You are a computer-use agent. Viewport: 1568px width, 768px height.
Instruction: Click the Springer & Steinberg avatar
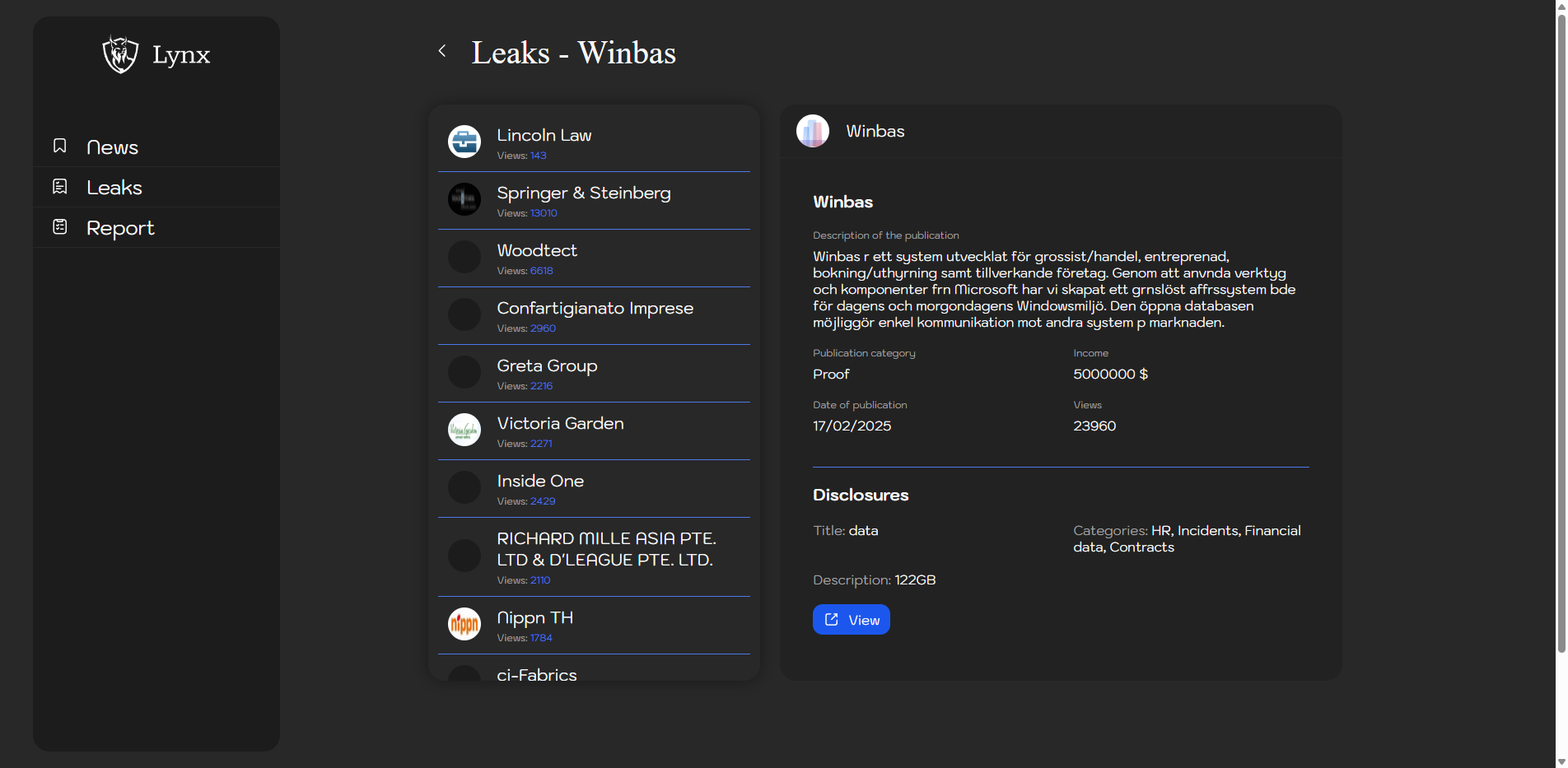point(464,199)
